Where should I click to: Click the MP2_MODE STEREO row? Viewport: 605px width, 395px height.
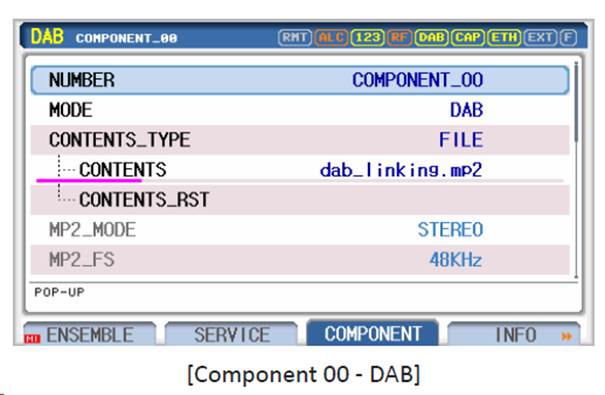click(300, 230)
